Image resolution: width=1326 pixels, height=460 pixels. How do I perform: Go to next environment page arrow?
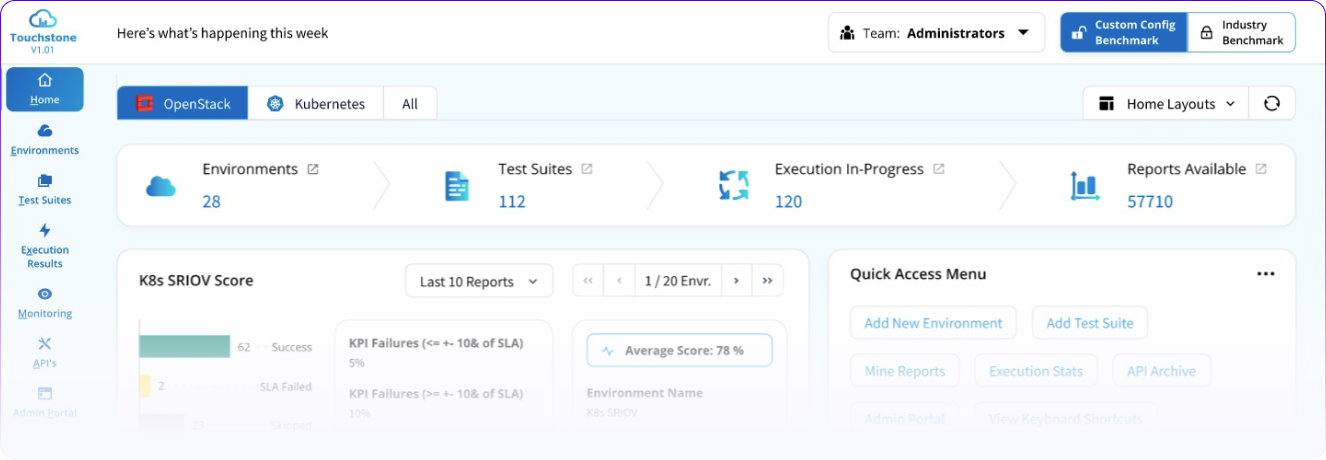[736, 281]
